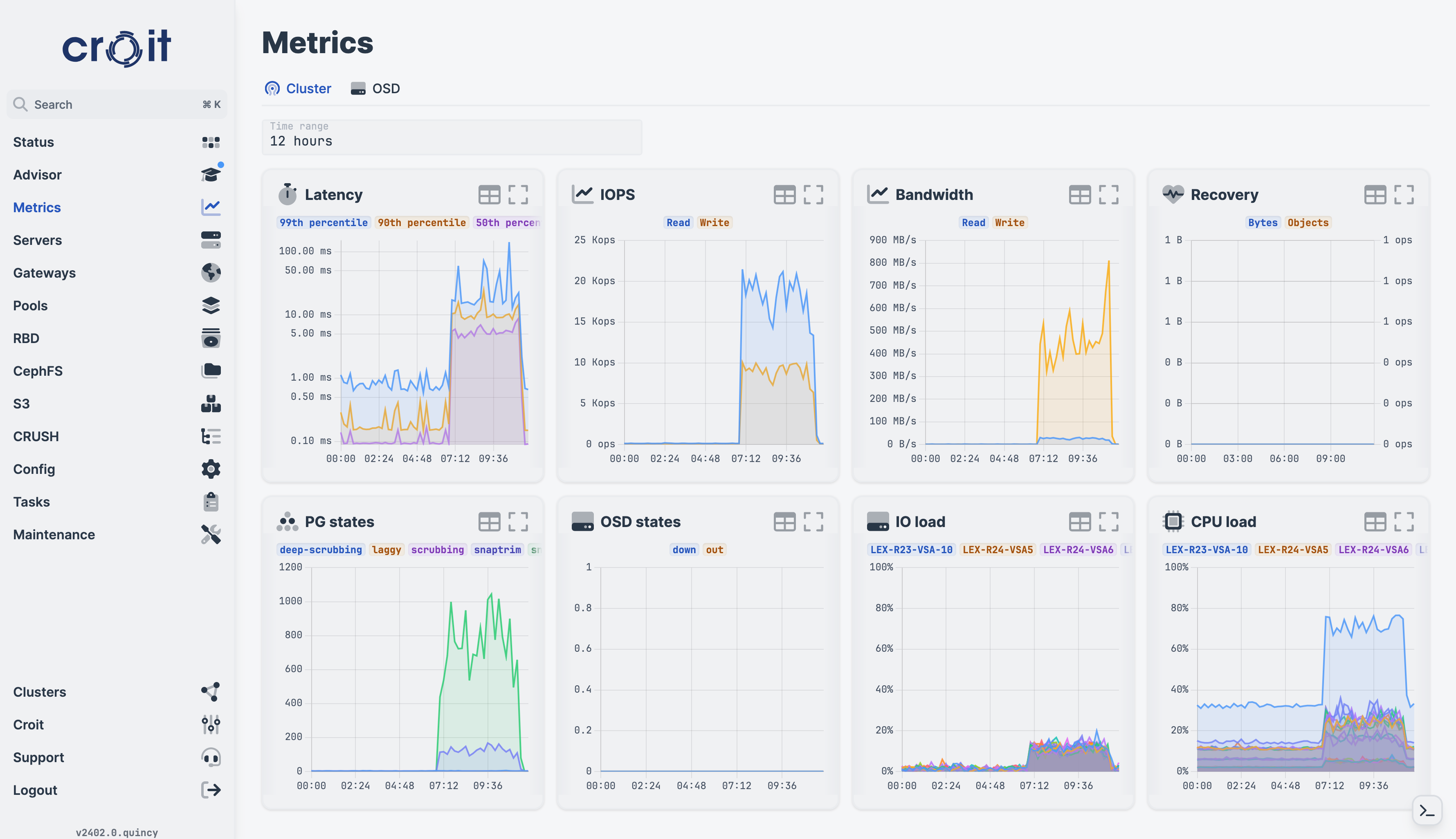Open the Time range dropdown
Image resolution: width=1456 pixels, height=839 pixels.
(x=452, y=137)
